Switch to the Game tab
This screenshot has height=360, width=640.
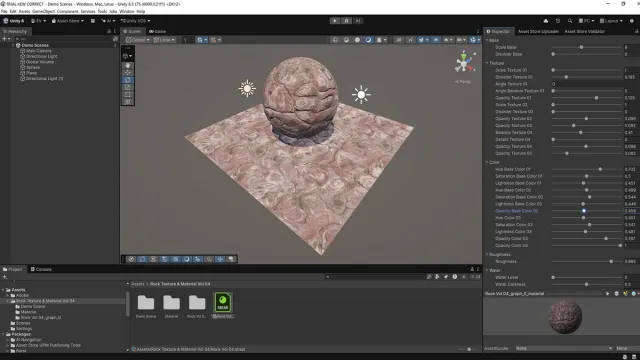click(158, 31)
